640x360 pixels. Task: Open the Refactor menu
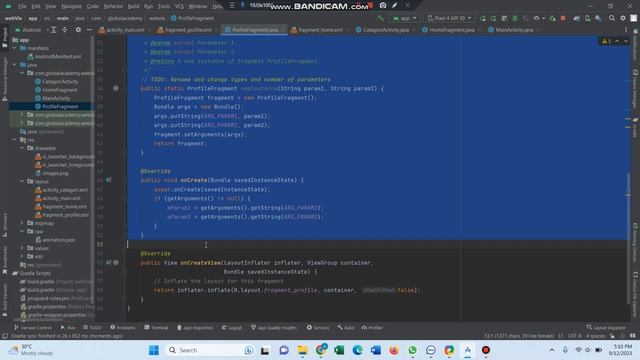coord(113,7)
